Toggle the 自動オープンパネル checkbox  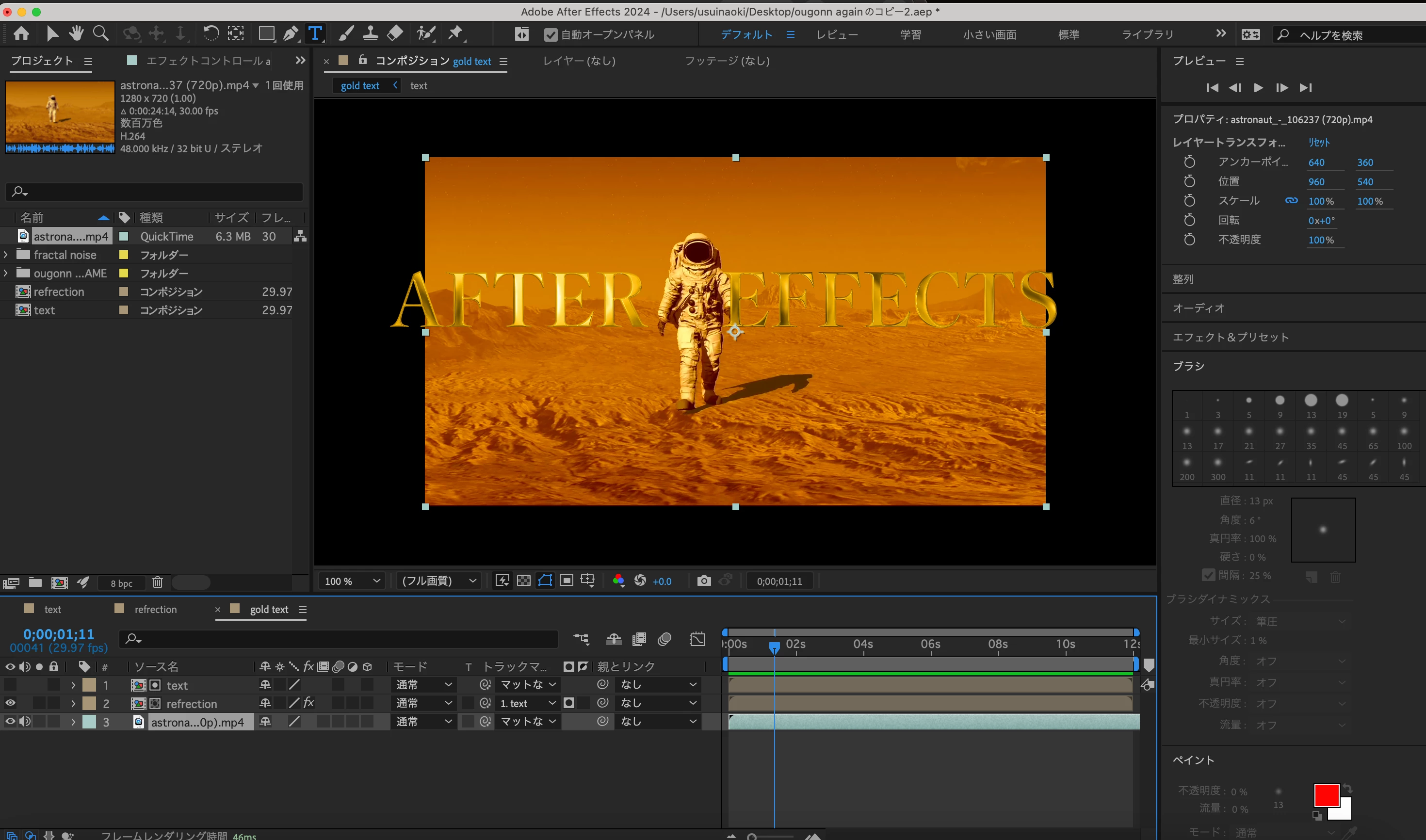(550, 35)
